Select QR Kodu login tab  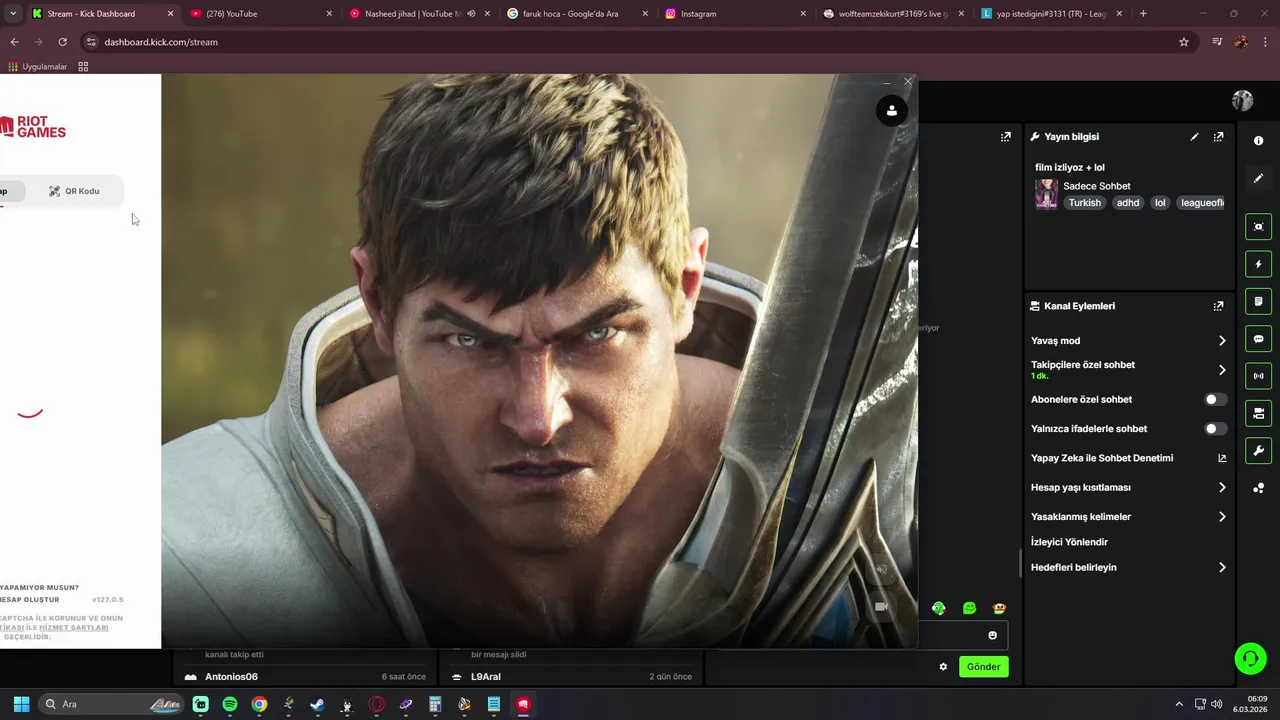pyautogui.click(x=74, y=191)
